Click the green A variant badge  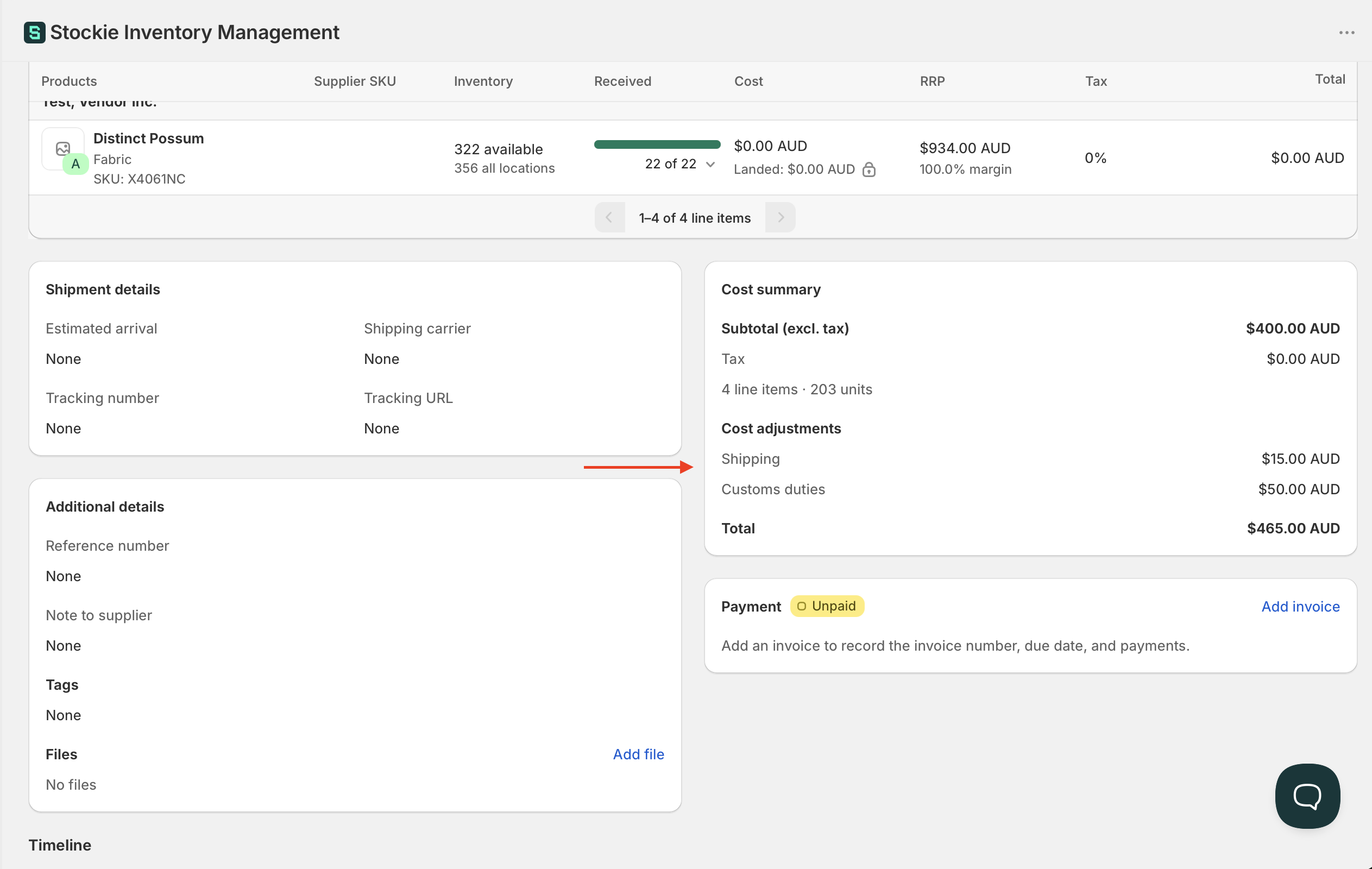pos(75,164)
